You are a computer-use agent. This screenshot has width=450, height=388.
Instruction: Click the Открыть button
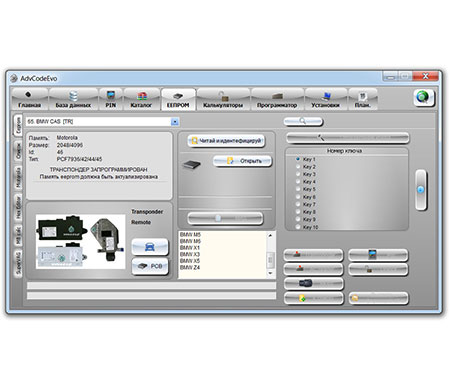click(242, 161)
